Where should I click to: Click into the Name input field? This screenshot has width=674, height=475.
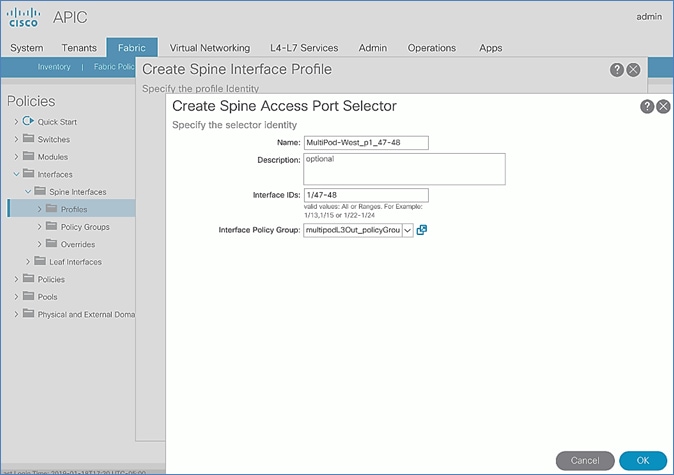coord(366,143)
